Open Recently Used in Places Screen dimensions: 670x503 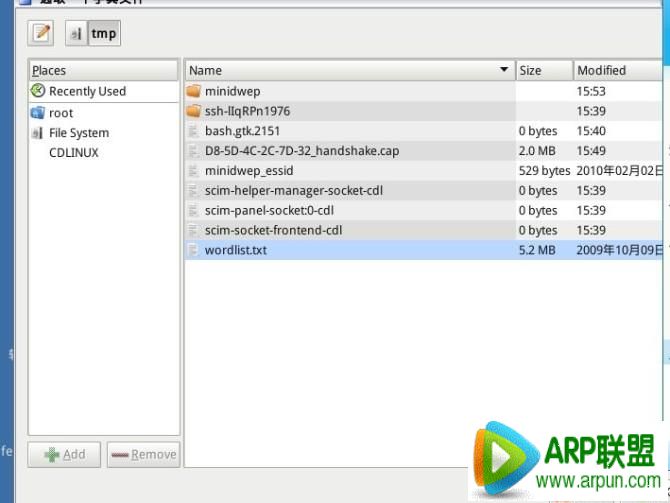[87, 91]
